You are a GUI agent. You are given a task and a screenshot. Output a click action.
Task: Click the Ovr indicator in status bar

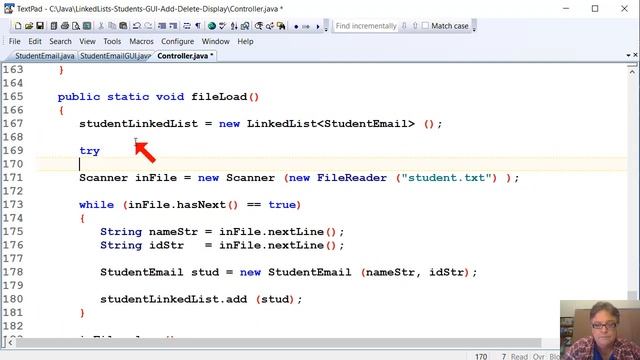coord(538,356)
